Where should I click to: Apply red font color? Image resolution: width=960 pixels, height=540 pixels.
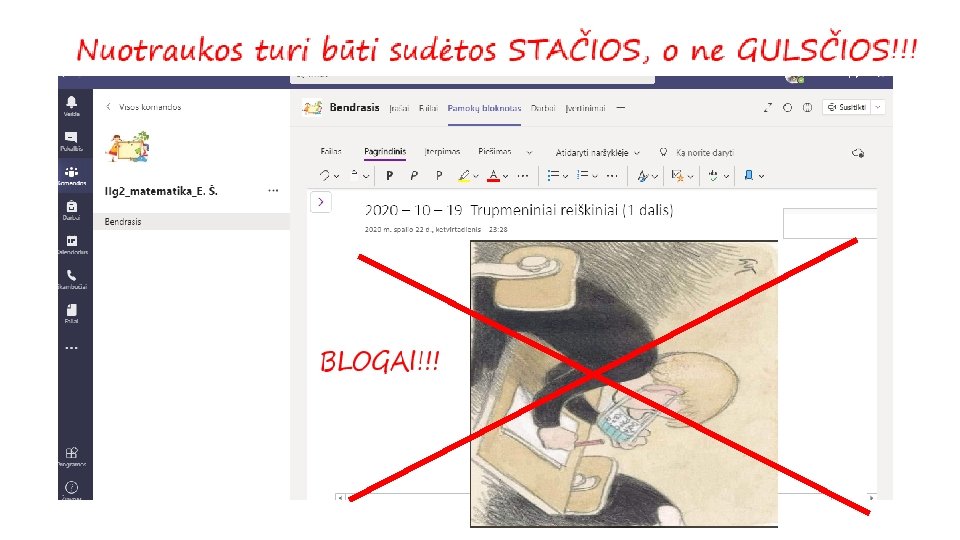point(493,176)
